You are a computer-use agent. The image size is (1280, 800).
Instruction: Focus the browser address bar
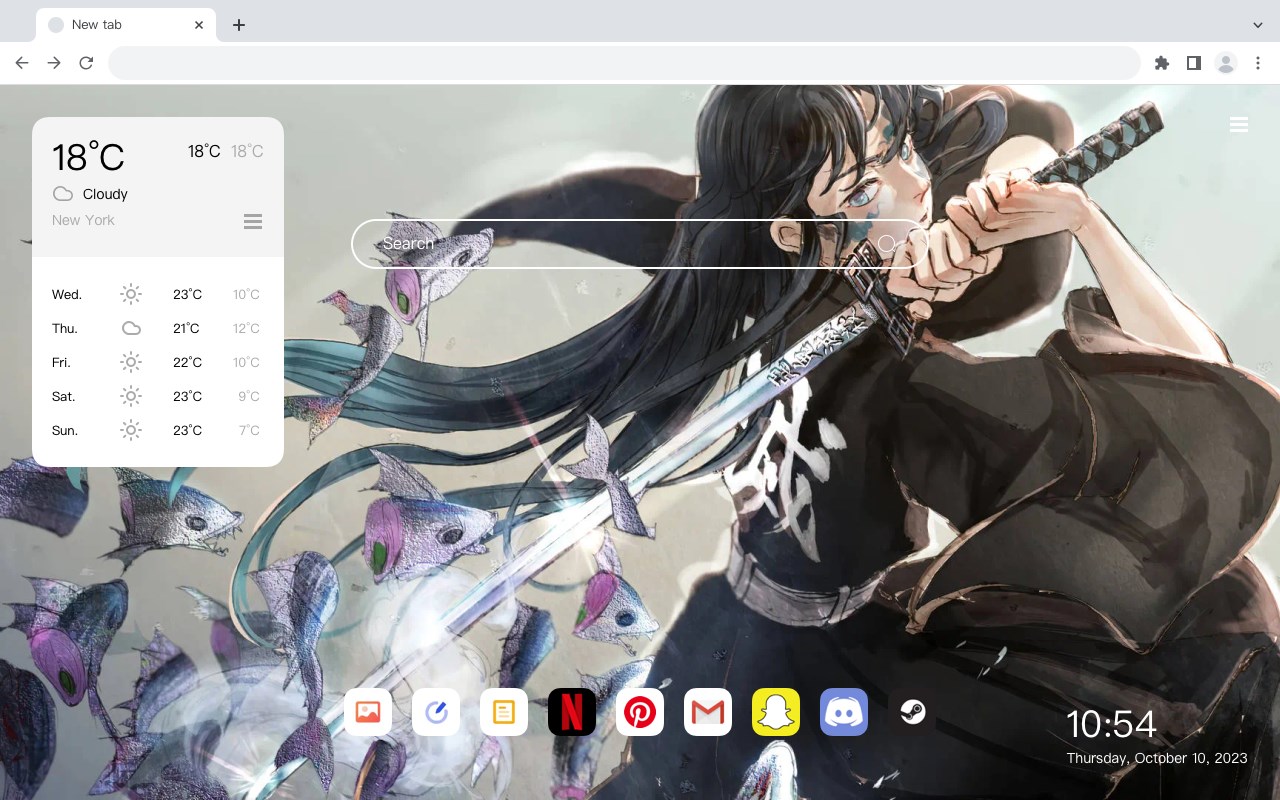pos(624,63)
